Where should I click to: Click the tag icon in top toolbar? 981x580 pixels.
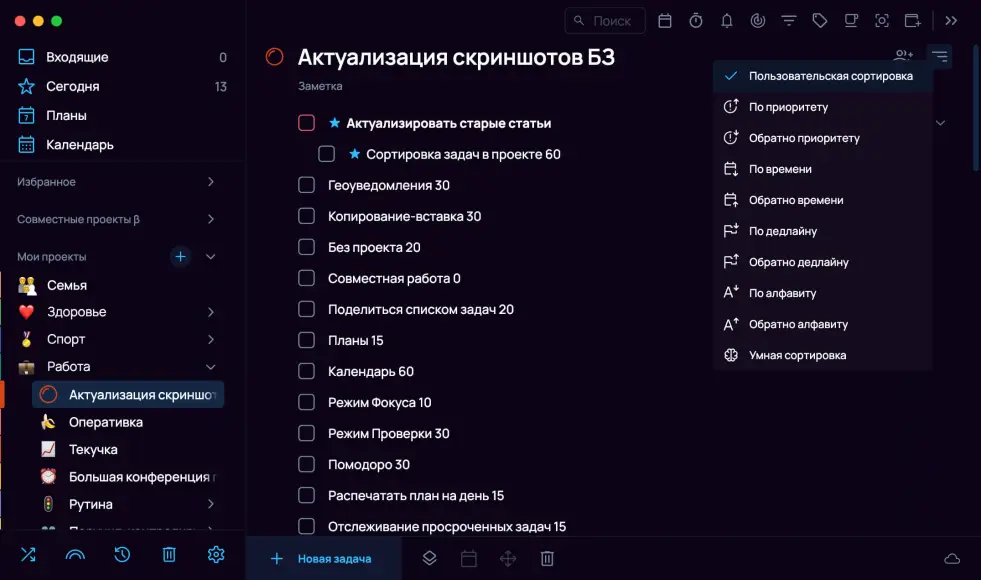(x=820, y=21)
